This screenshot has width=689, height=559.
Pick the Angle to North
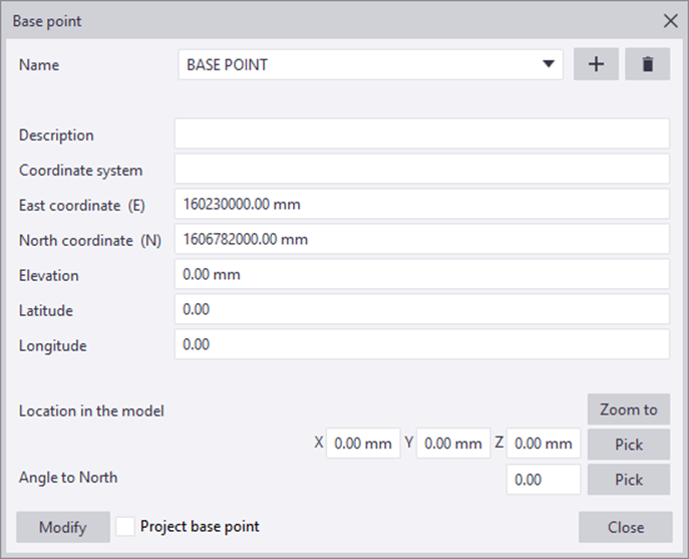coord(628,479)
